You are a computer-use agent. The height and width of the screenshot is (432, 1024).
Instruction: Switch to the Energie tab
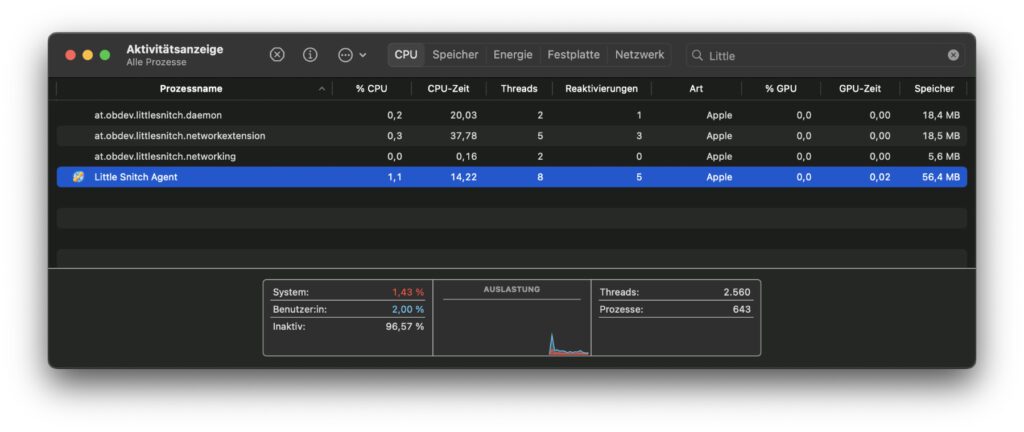(513, 55)
